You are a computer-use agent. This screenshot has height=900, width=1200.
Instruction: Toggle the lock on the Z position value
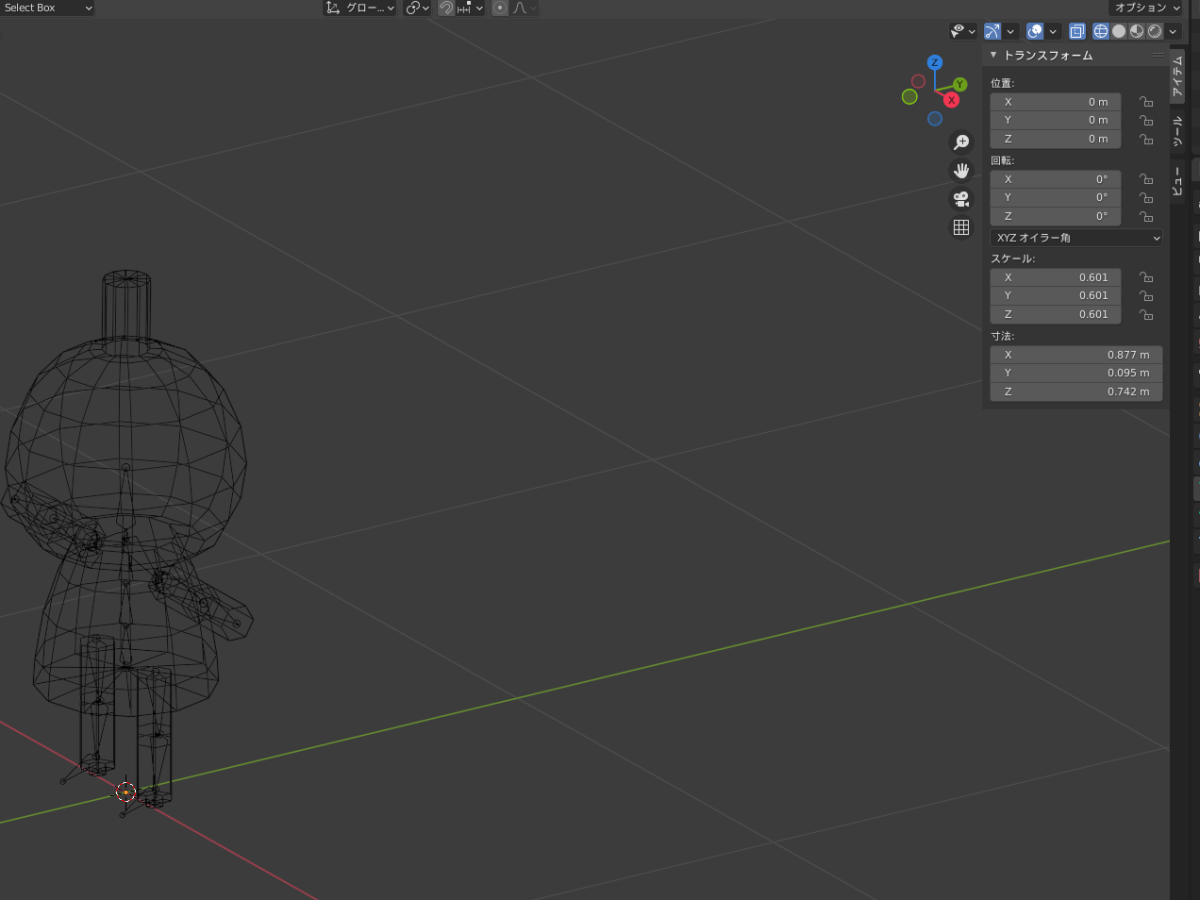(x=1146, y=139)
